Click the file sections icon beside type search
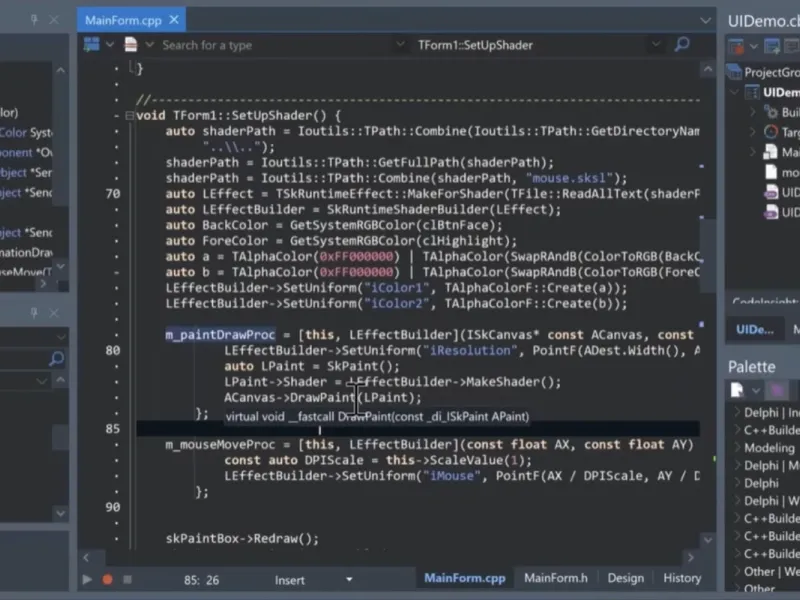 [x=131, y=45]
